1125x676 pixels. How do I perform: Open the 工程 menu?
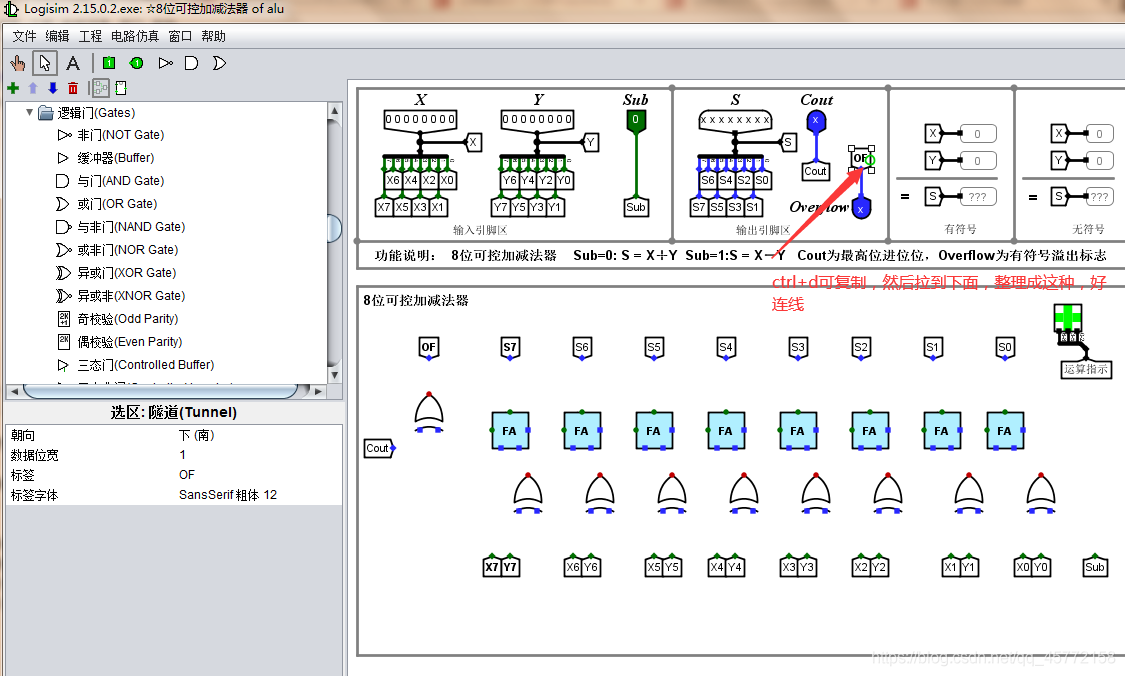(x=90, y=36)
